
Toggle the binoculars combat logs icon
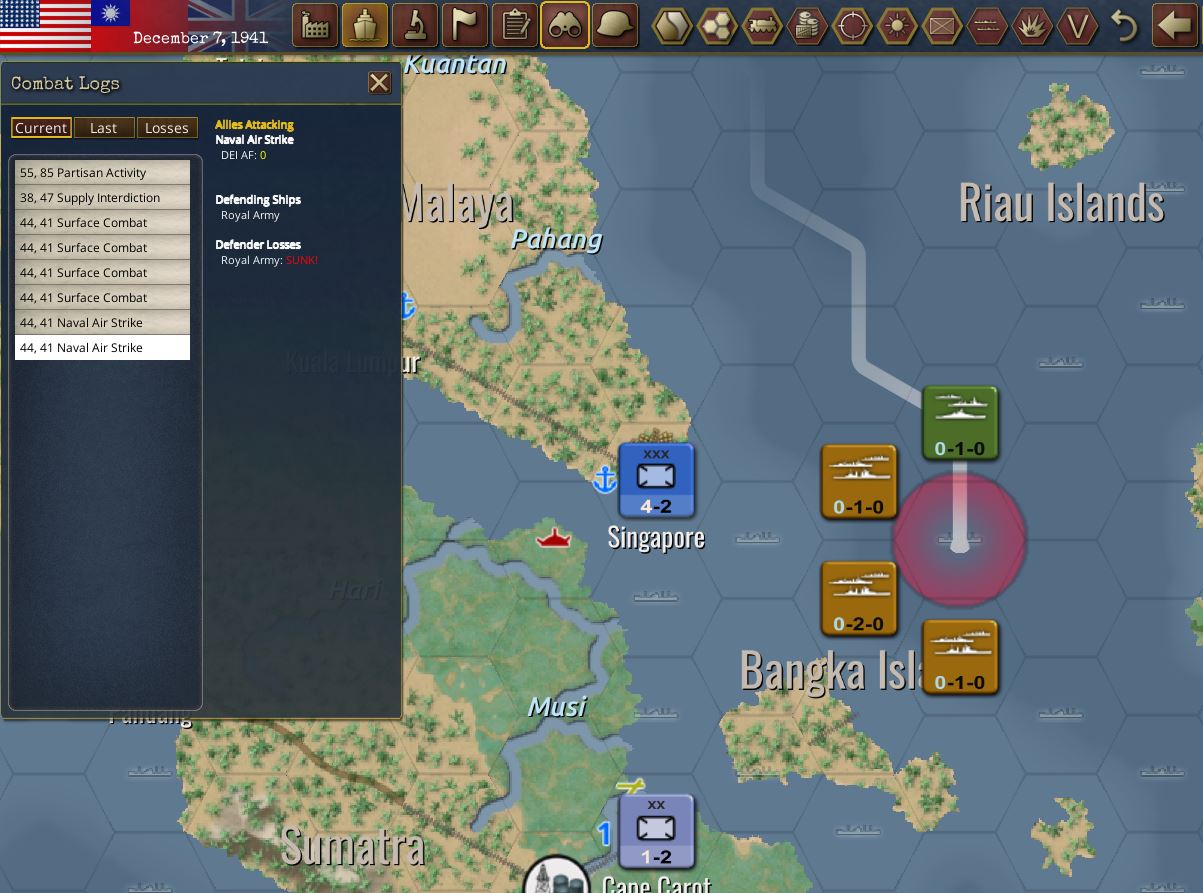click(565, 25)
